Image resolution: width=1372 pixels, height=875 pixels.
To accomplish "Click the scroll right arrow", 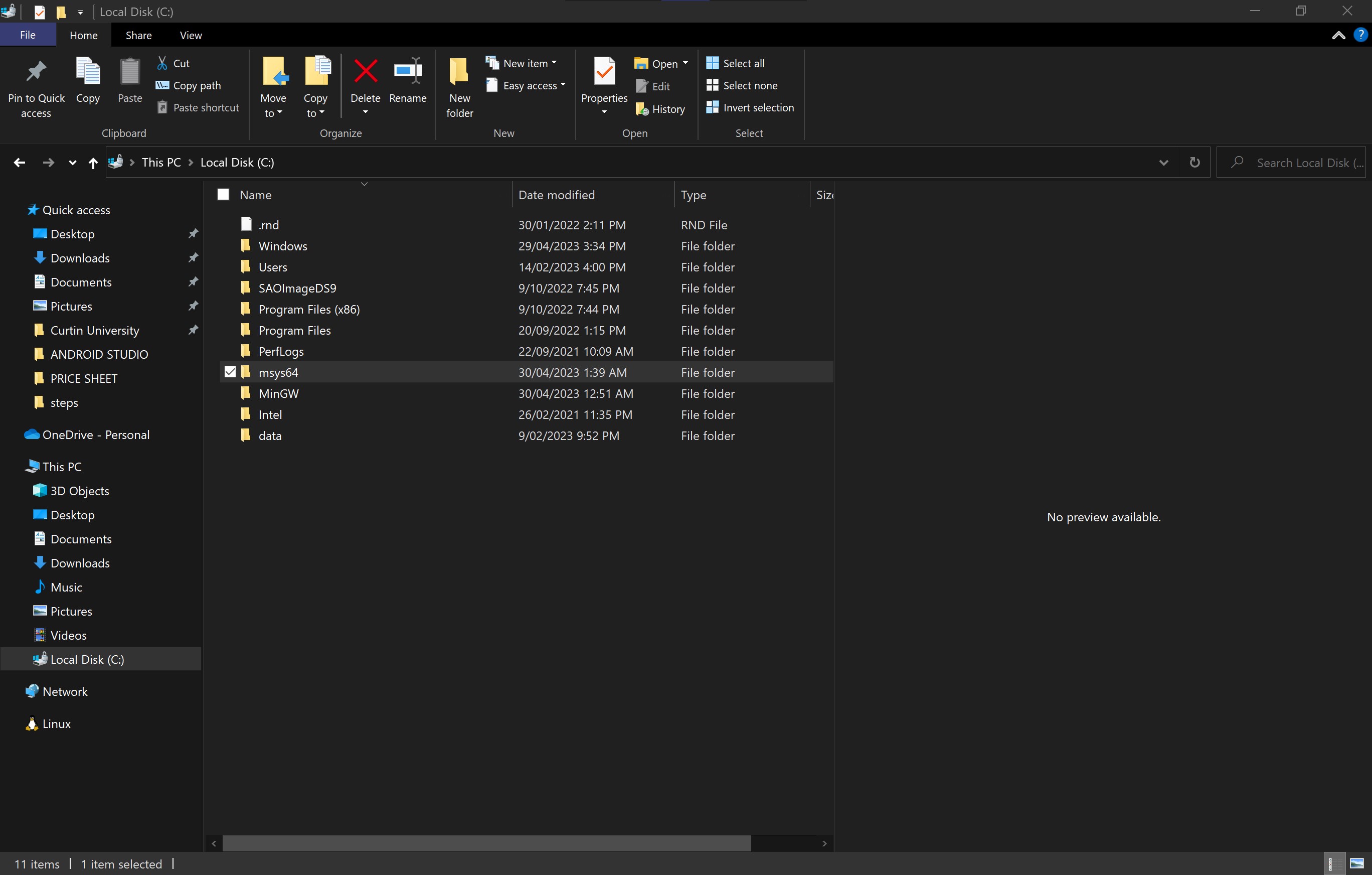I will (x=824, y=843).
